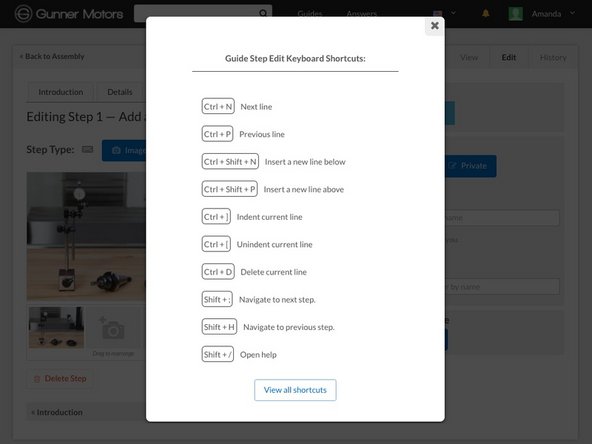Click the Ctrl + Shift + N key badge

click(x=230, y=162)
